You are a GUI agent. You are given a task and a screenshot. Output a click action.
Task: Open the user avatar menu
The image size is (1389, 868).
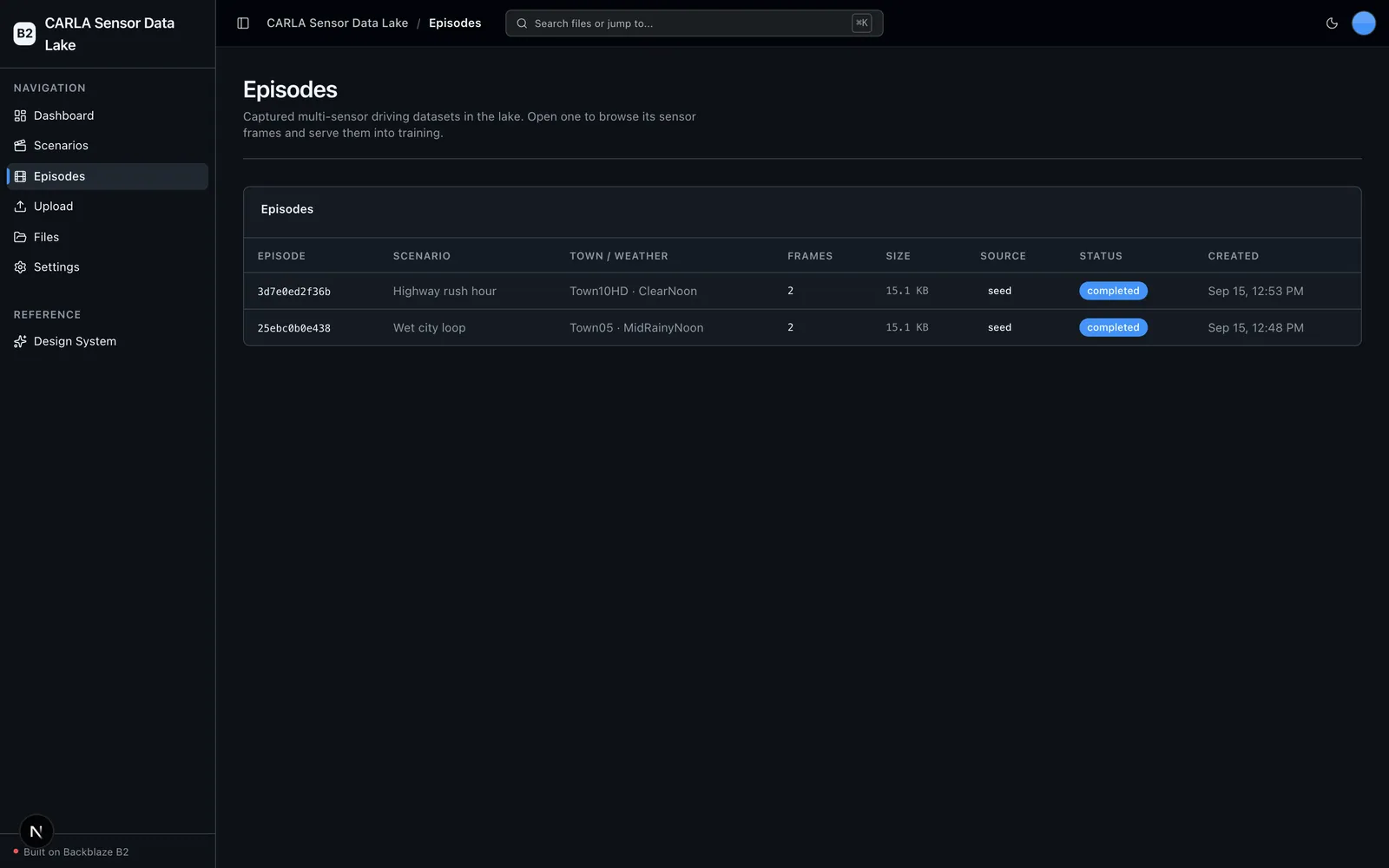click(x=1364, y=23)
